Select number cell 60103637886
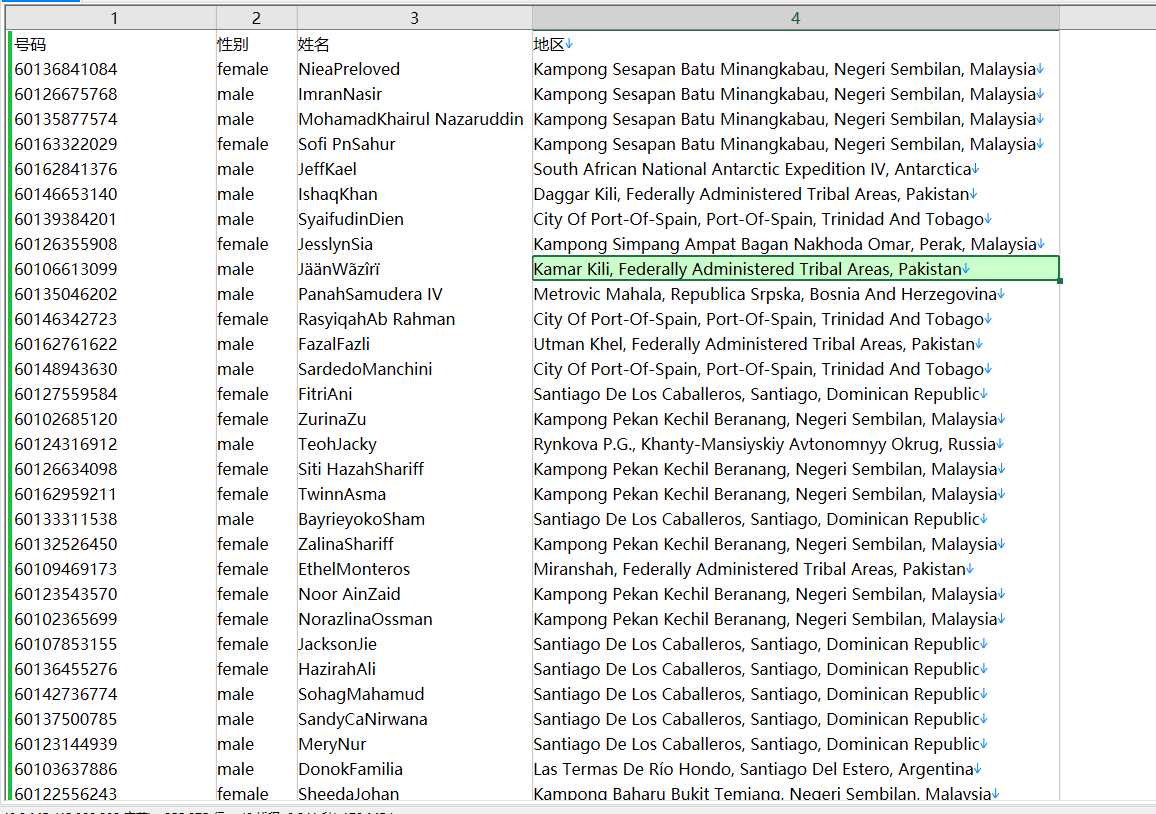 [114, 770]
